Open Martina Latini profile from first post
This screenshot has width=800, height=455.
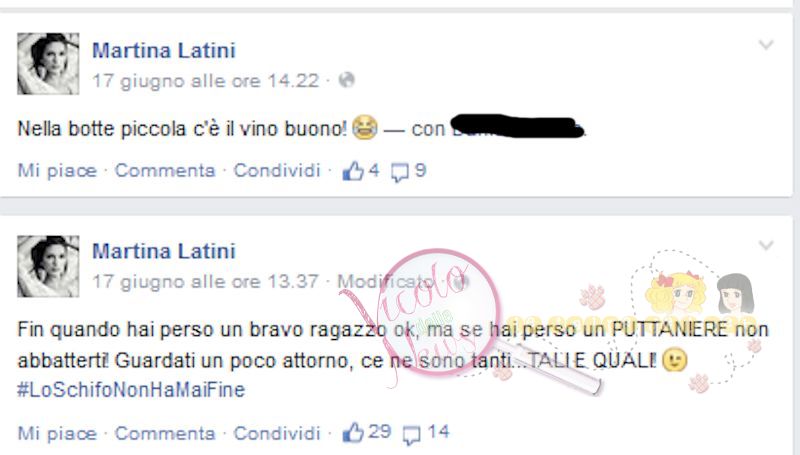pyautogui.click(x=164, y=50)
